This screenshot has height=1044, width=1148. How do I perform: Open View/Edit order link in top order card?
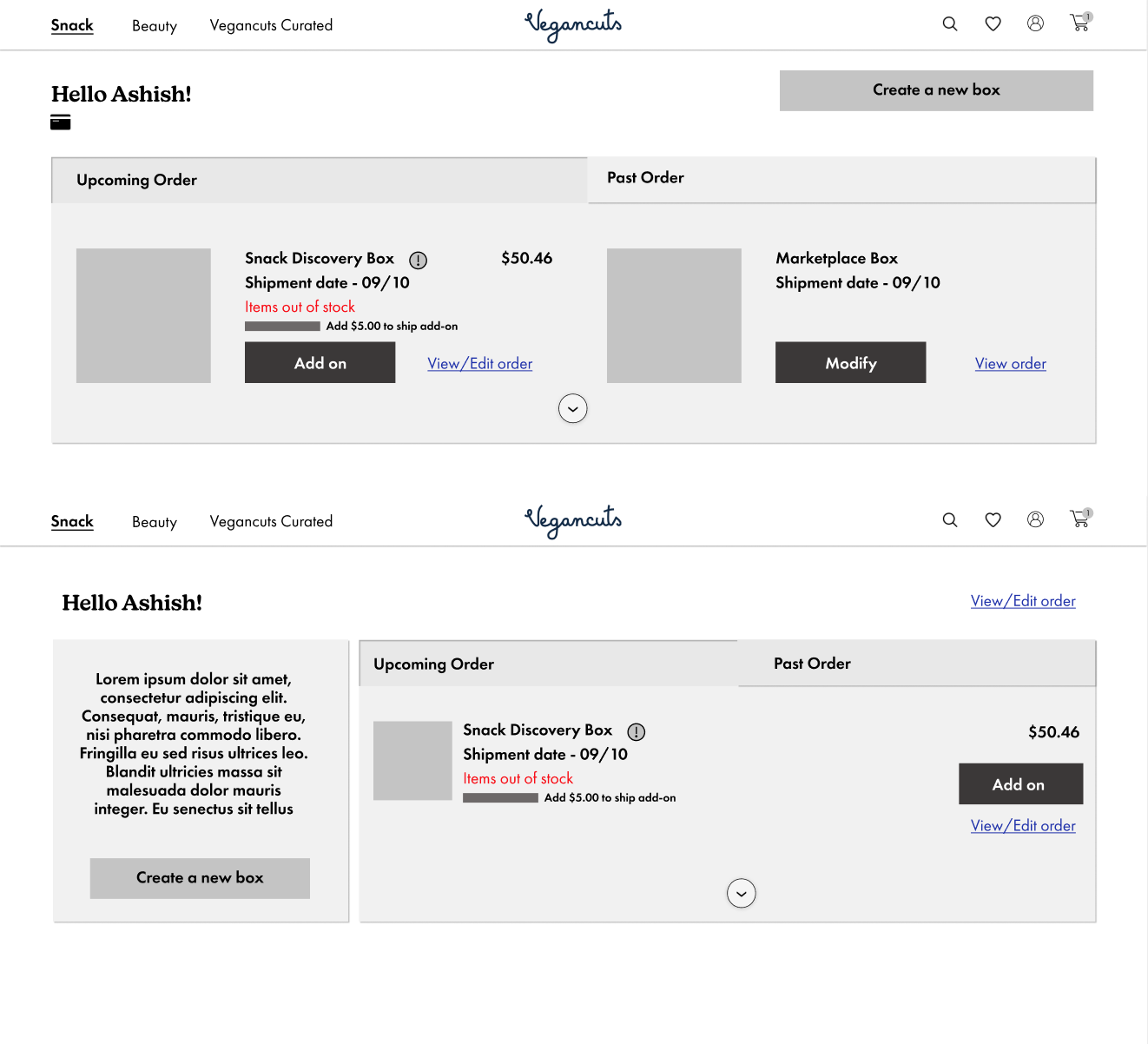479,364
